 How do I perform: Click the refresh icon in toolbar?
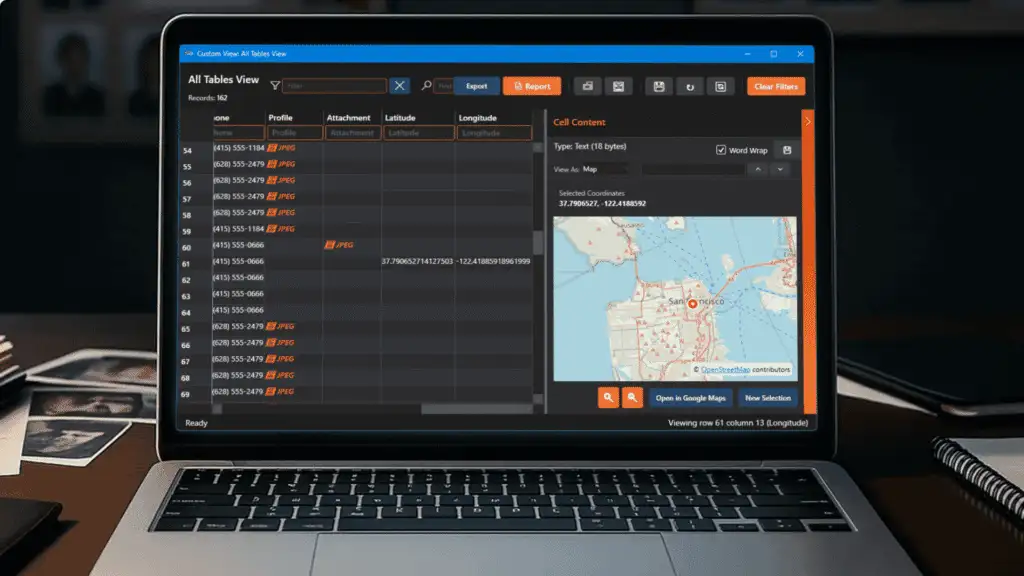(x=689, y=87)
